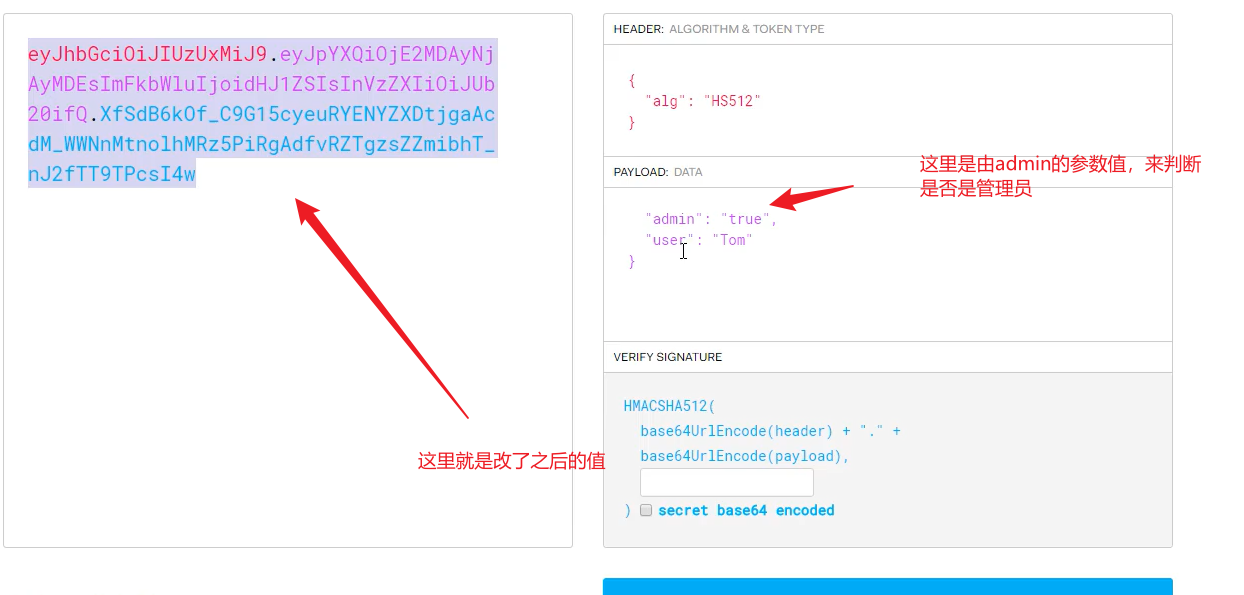This screenshot has height=595, width=1244.
Task: Click the "alg": "HS512" header line
Action: (703, 101)
